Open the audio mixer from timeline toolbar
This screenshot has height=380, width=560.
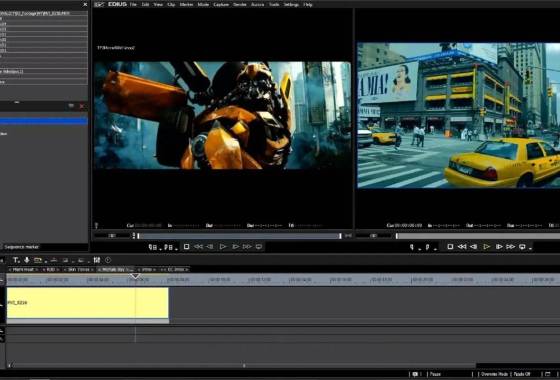pyautogui.click(x=96, y=260)
